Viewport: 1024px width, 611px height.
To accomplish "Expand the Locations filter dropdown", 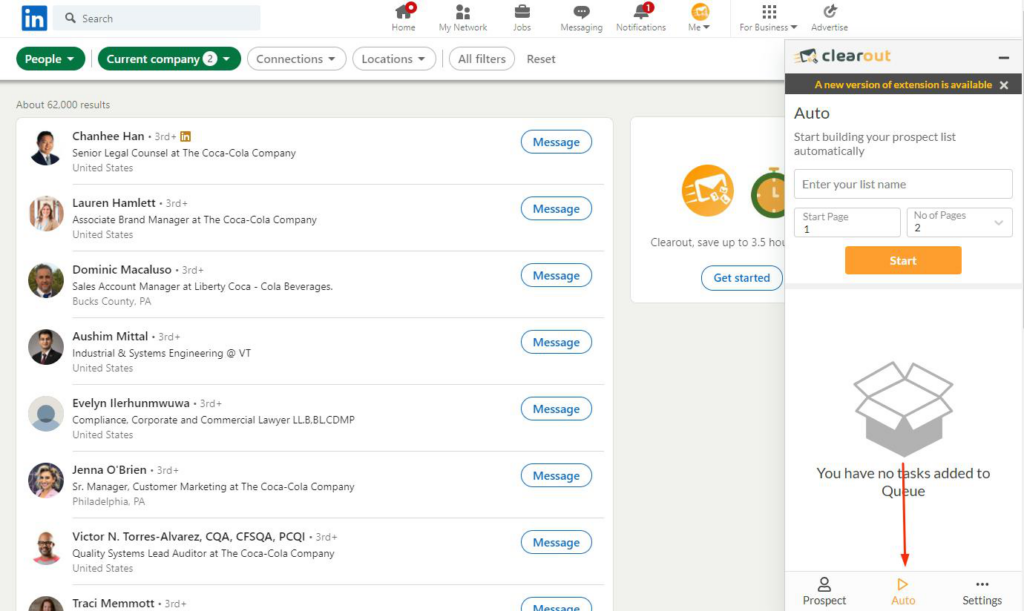I will (x=394, y=59).
